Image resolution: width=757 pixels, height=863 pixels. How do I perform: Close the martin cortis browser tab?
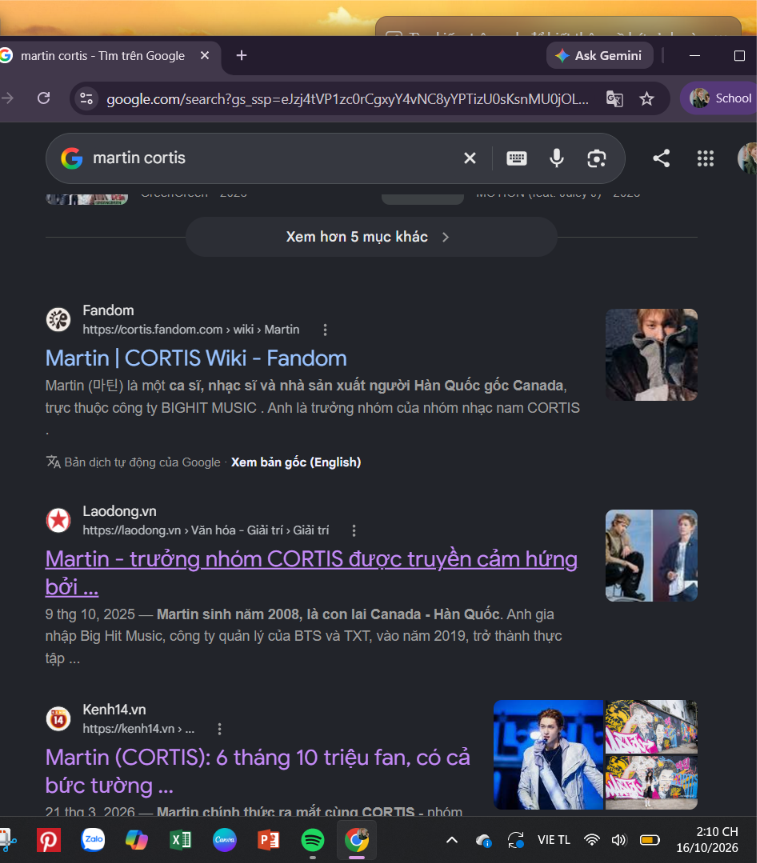[204, 56]
